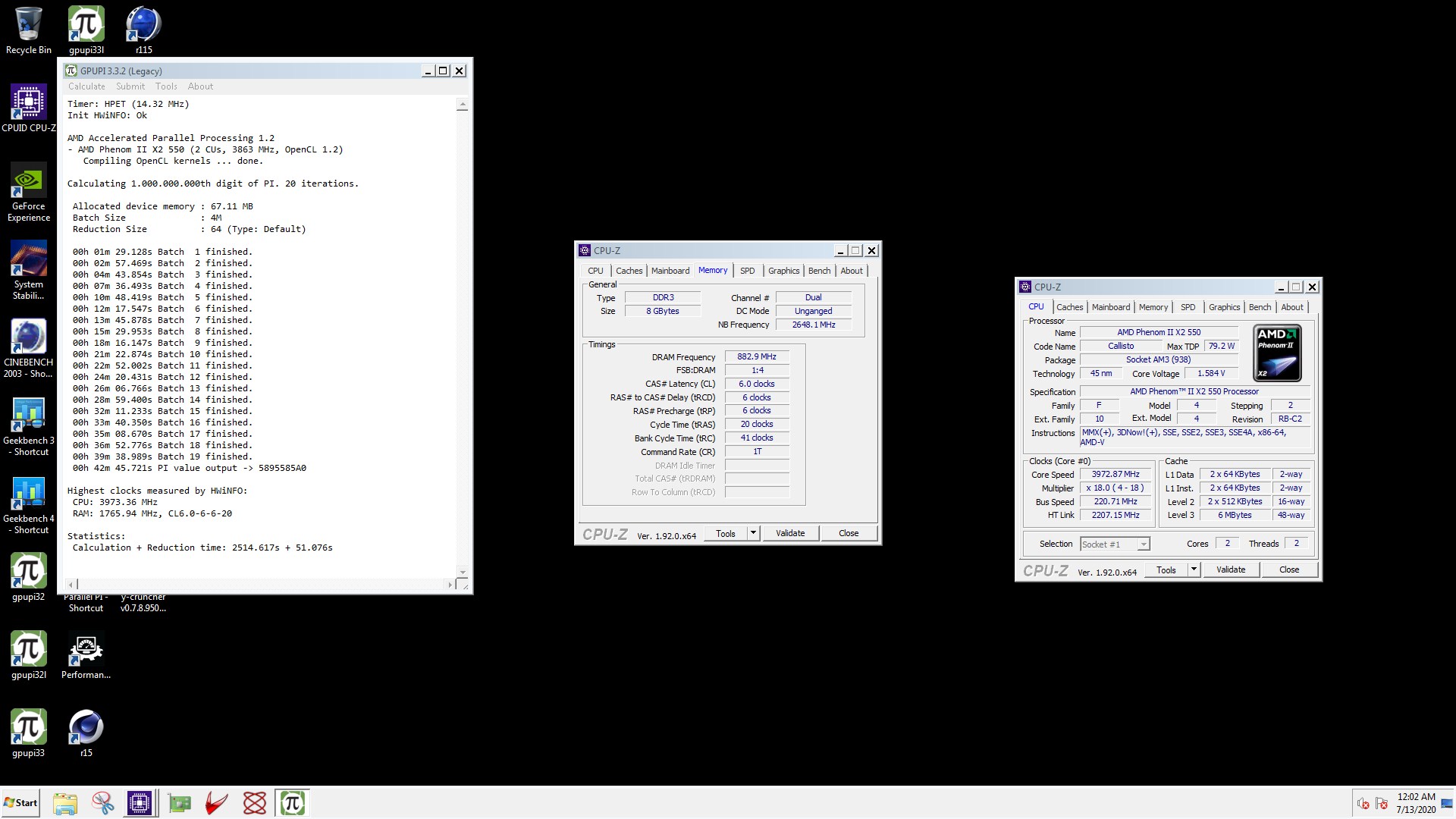Click Close button in right CPU-Z window
This screenshot has height=819, width=1456.
(x=1289, y=570)
